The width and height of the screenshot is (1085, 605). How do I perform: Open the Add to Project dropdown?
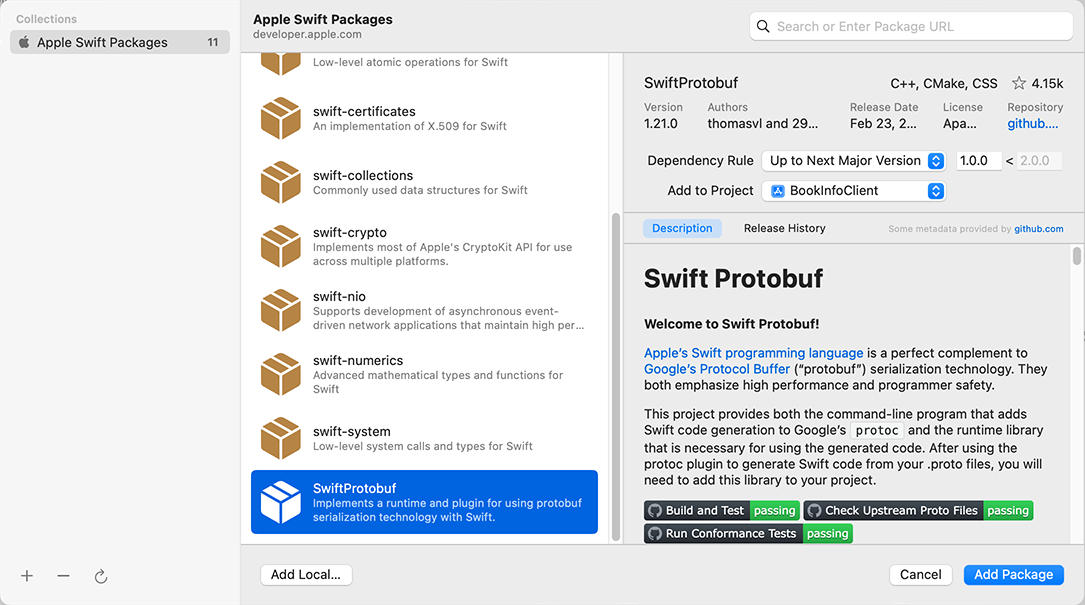coord(853,190)
